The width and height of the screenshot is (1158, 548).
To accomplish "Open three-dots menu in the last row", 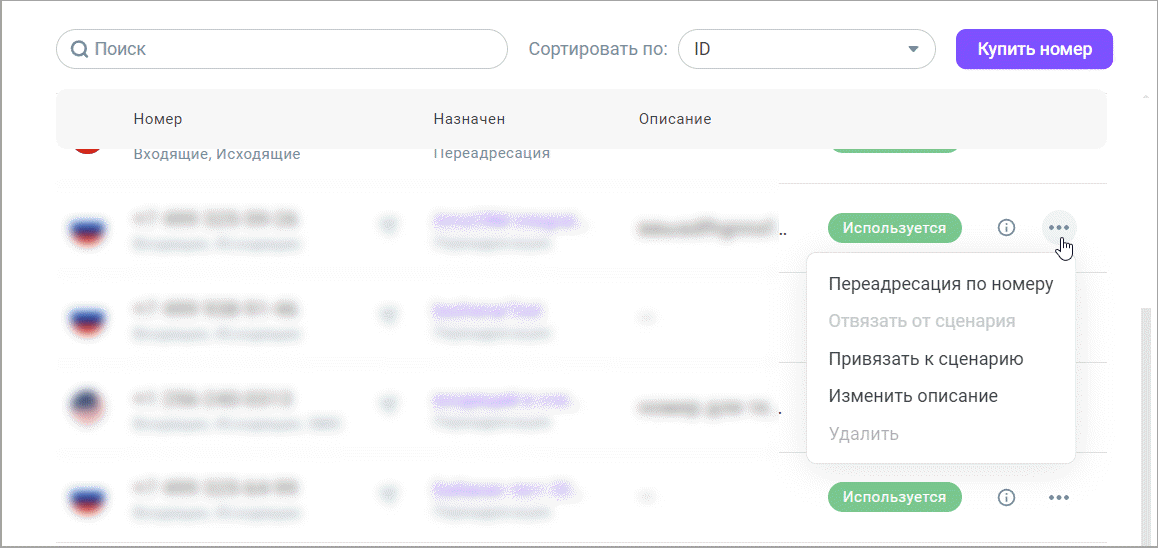I will point(1059,498).
